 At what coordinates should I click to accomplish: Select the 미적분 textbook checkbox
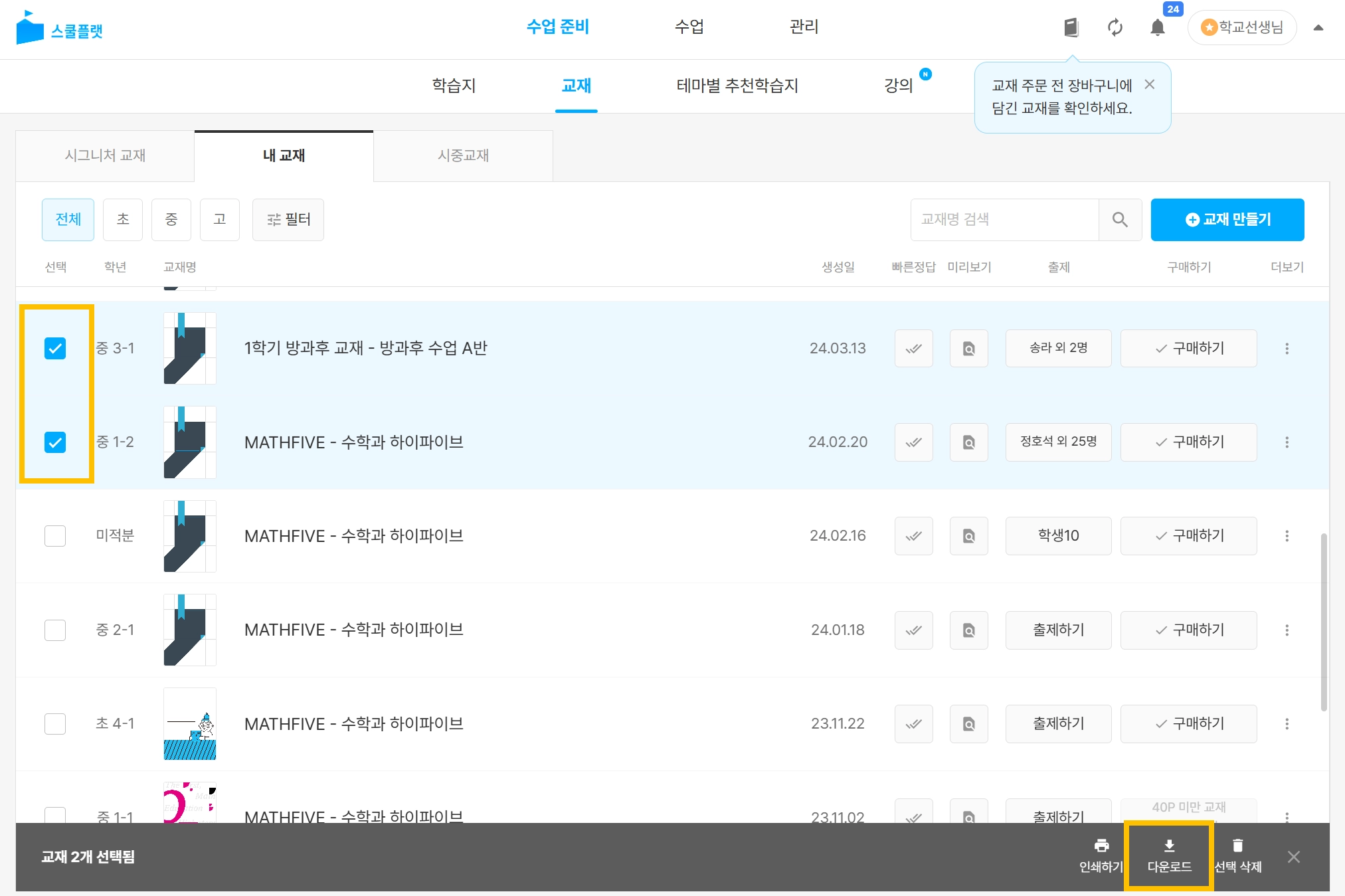[55, 536]
